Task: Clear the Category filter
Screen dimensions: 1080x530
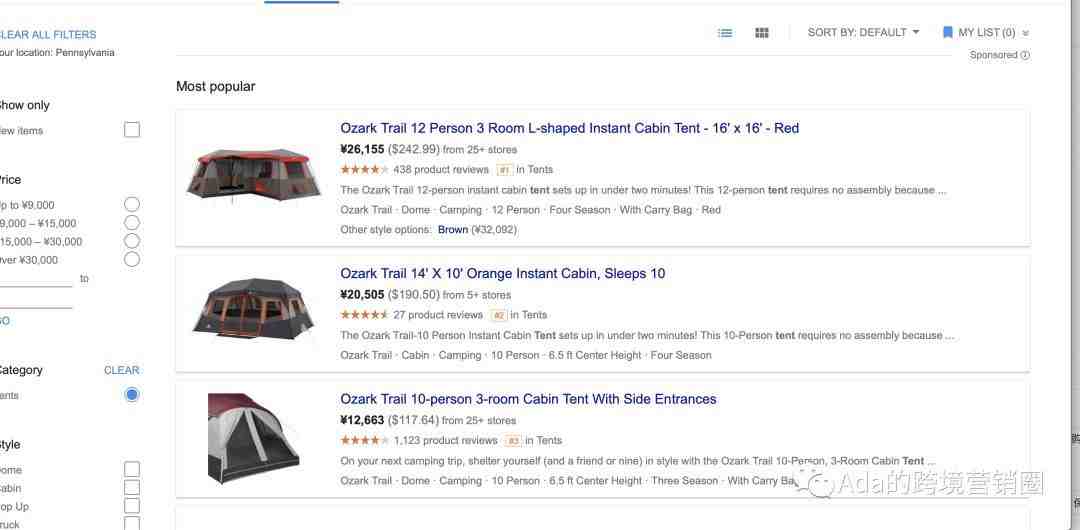Action: (122, 370)
